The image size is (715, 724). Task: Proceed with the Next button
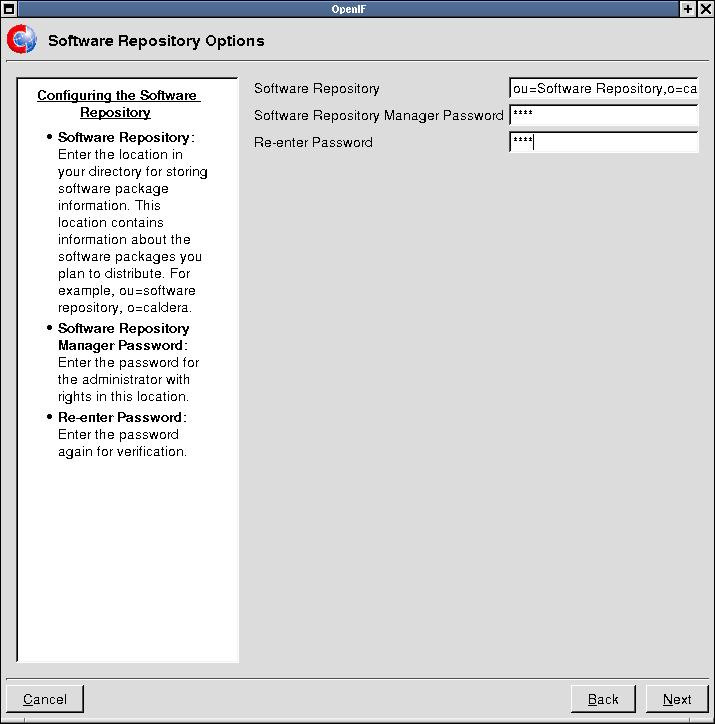677,699
